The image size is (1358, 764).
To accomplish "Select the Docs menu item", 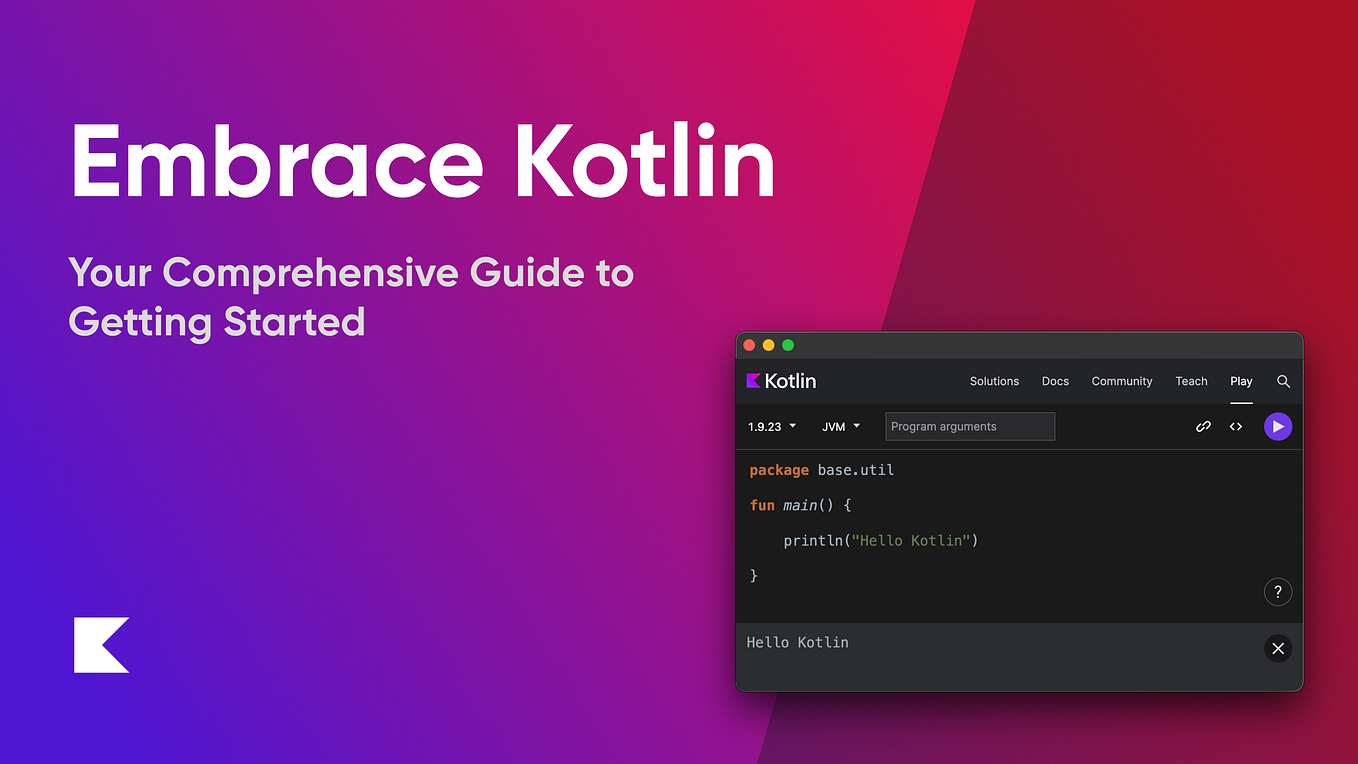I will coord(1055,381).
